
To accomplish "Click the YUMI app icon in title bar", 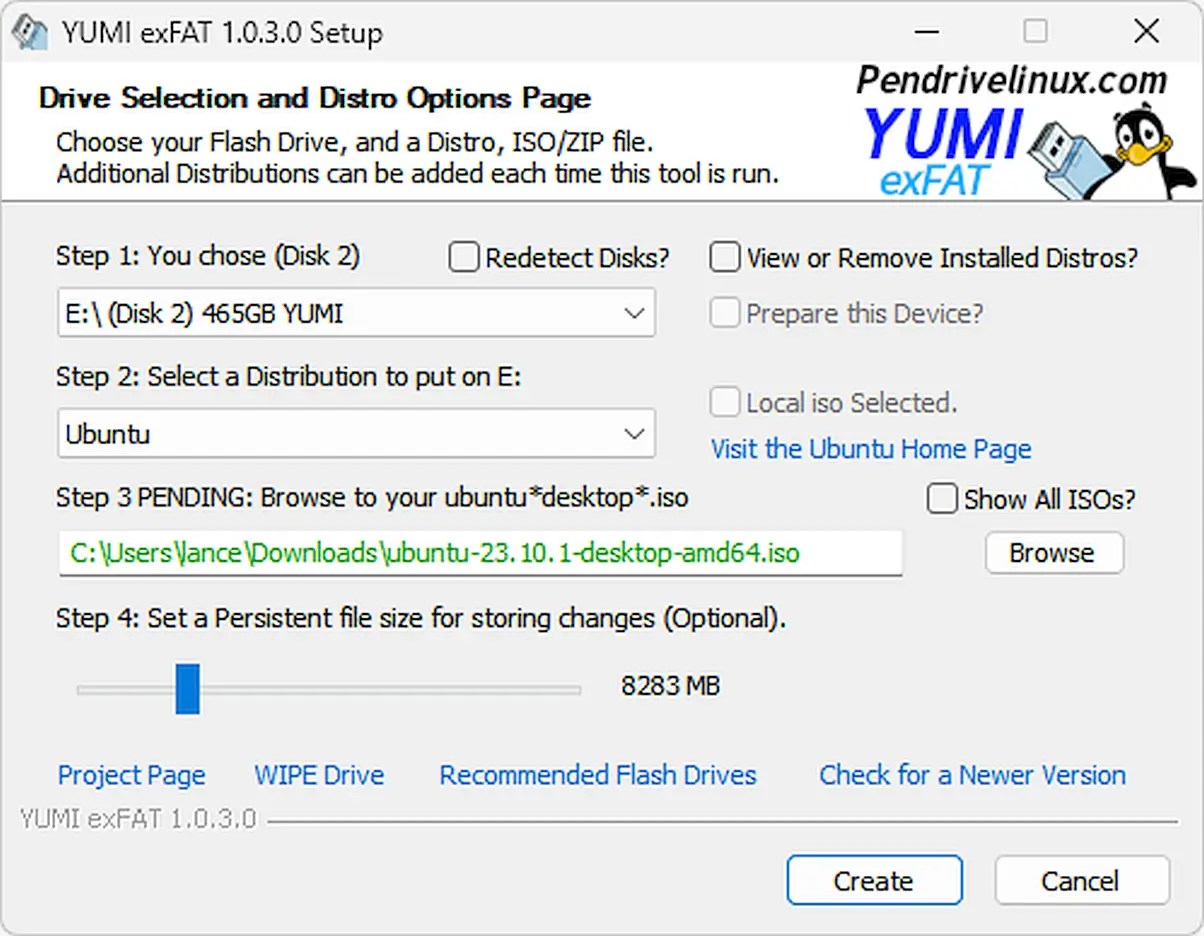I will coord(30,31).
